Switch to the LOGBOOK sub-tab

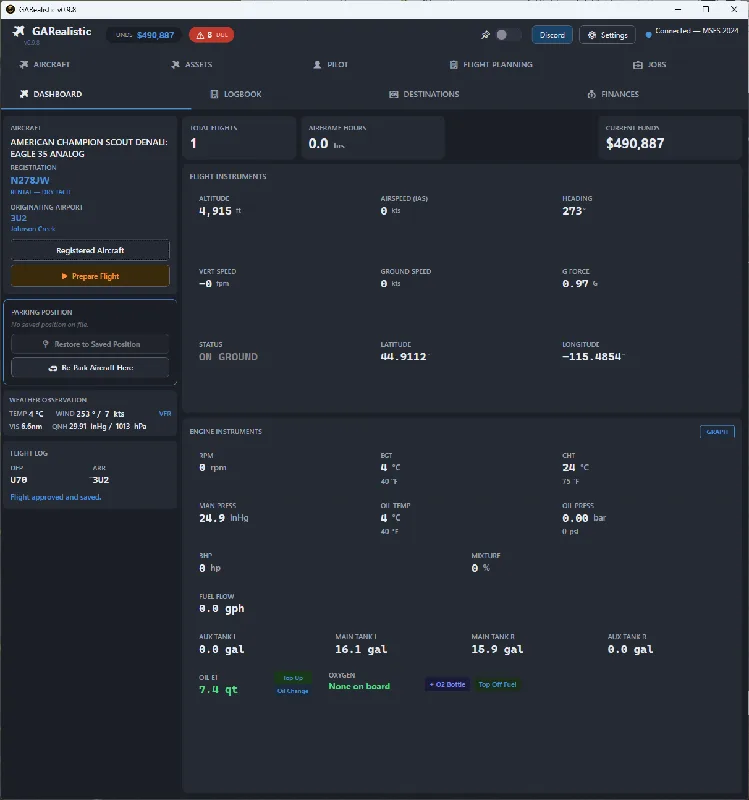pyautogui.click(x=236, y=94)
